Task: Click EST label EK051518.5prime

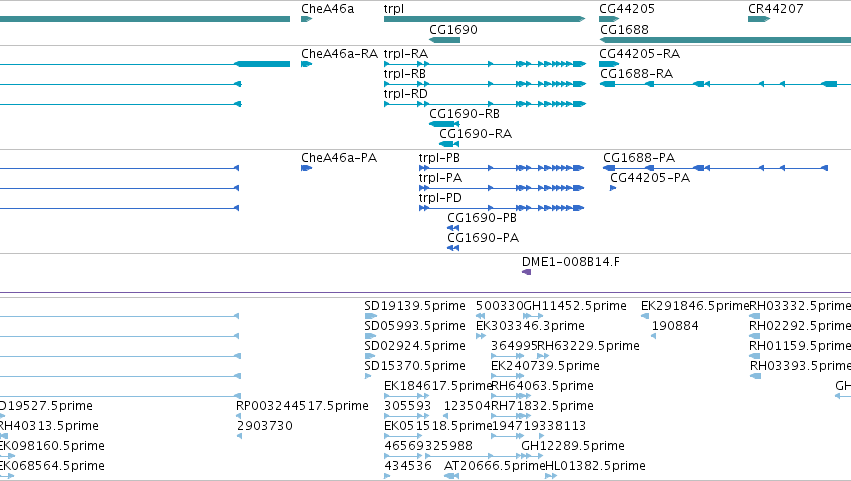Action: tap(437, 427)
